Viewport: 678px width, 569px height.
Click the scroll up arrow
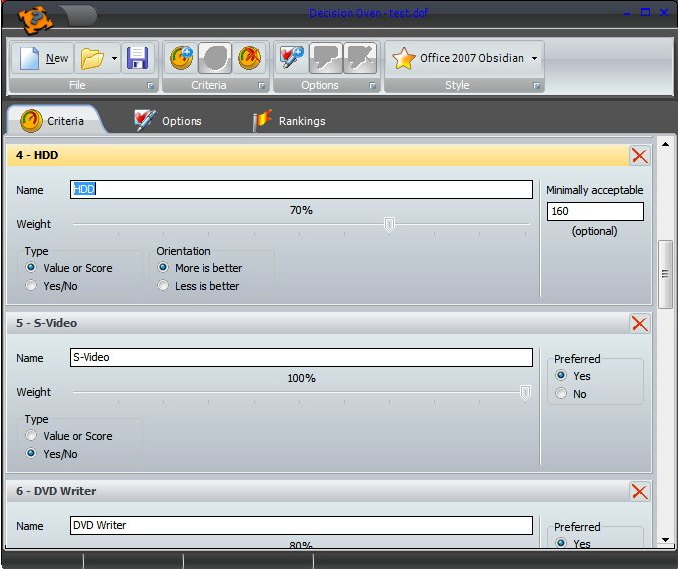pos(665,144)
